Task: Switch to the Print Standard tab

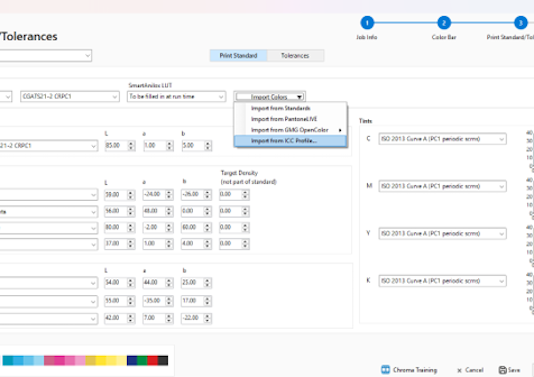Action: 238,56
